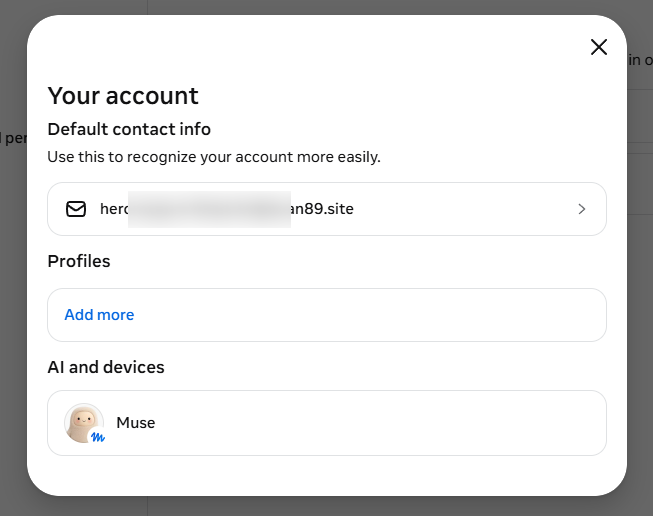653x516 pixels.
Task: Expand the email row chevron arrow
Action: coord(582,209)
